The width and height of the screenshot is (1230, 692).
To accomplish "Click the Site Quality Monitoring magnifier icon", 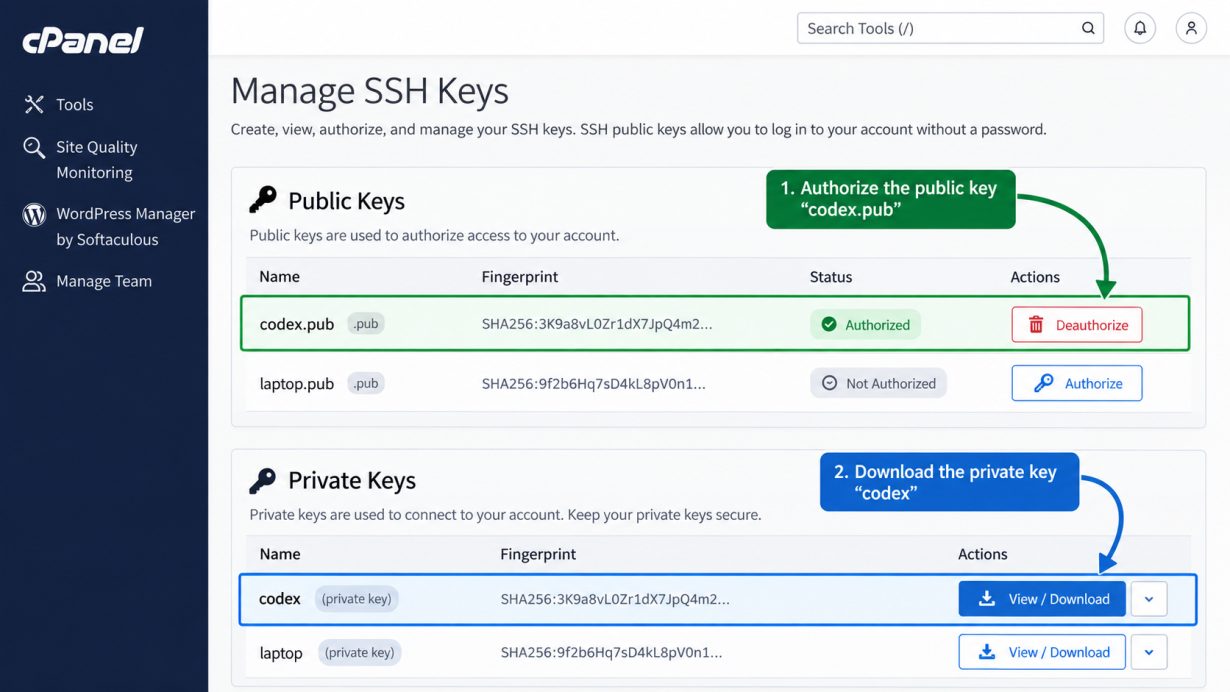I will tap(34, 148).
